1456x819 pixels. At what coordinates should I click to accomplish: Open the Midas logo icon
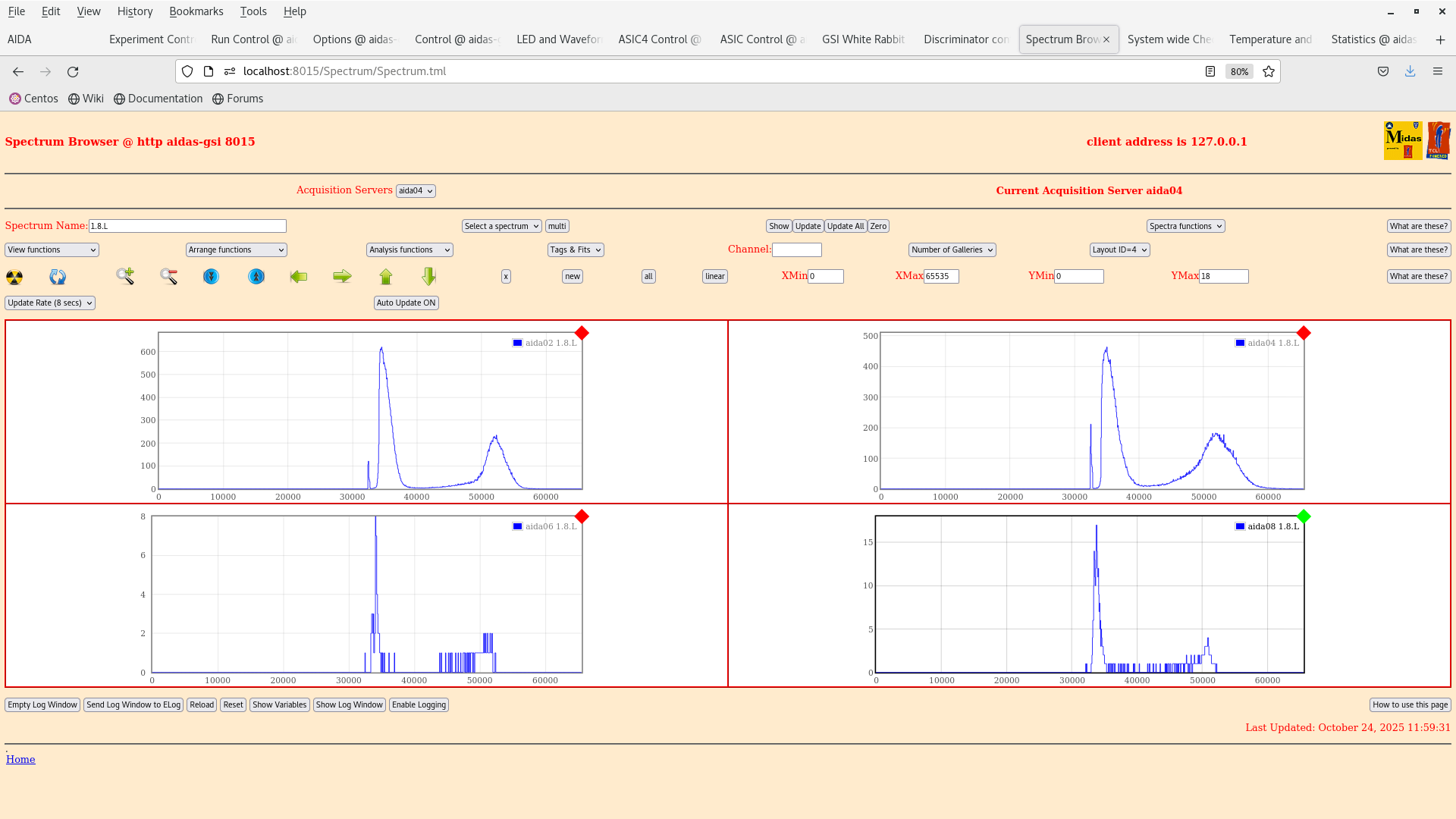coord(1402,140)
